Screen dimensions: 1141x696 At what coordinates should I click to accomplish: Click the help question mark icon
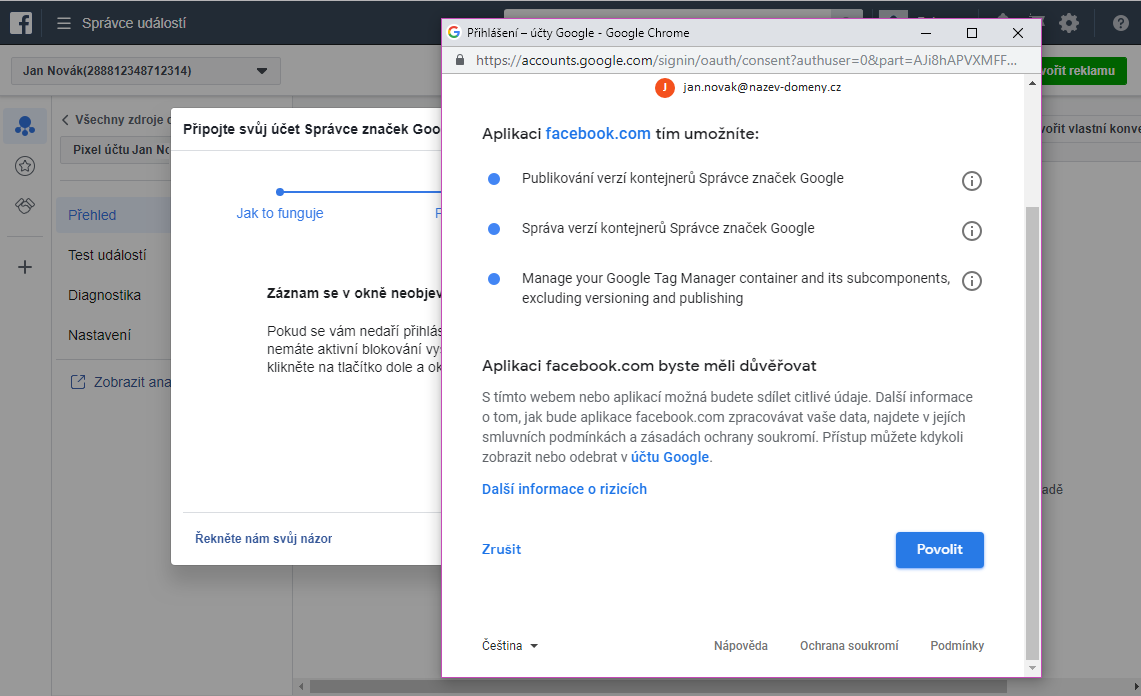(x=1120, y=23)
